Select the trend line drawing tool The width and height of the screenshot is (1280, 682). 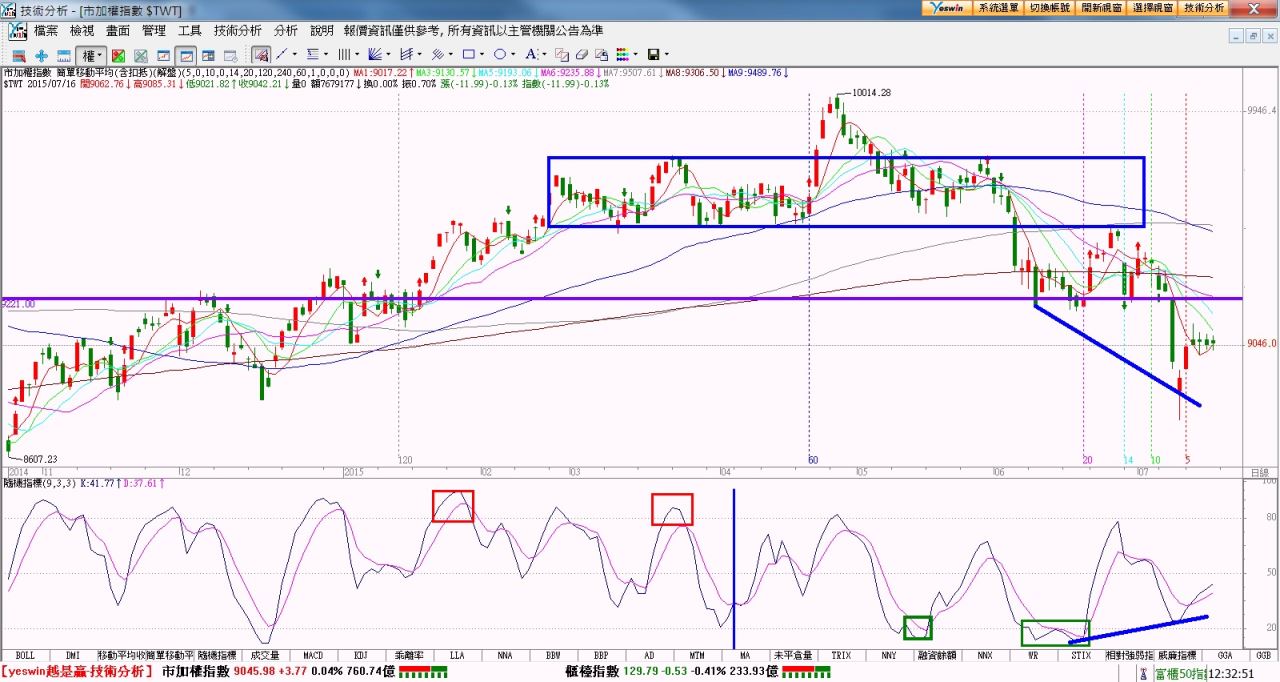pyautogui.click(x=282, y=54)
